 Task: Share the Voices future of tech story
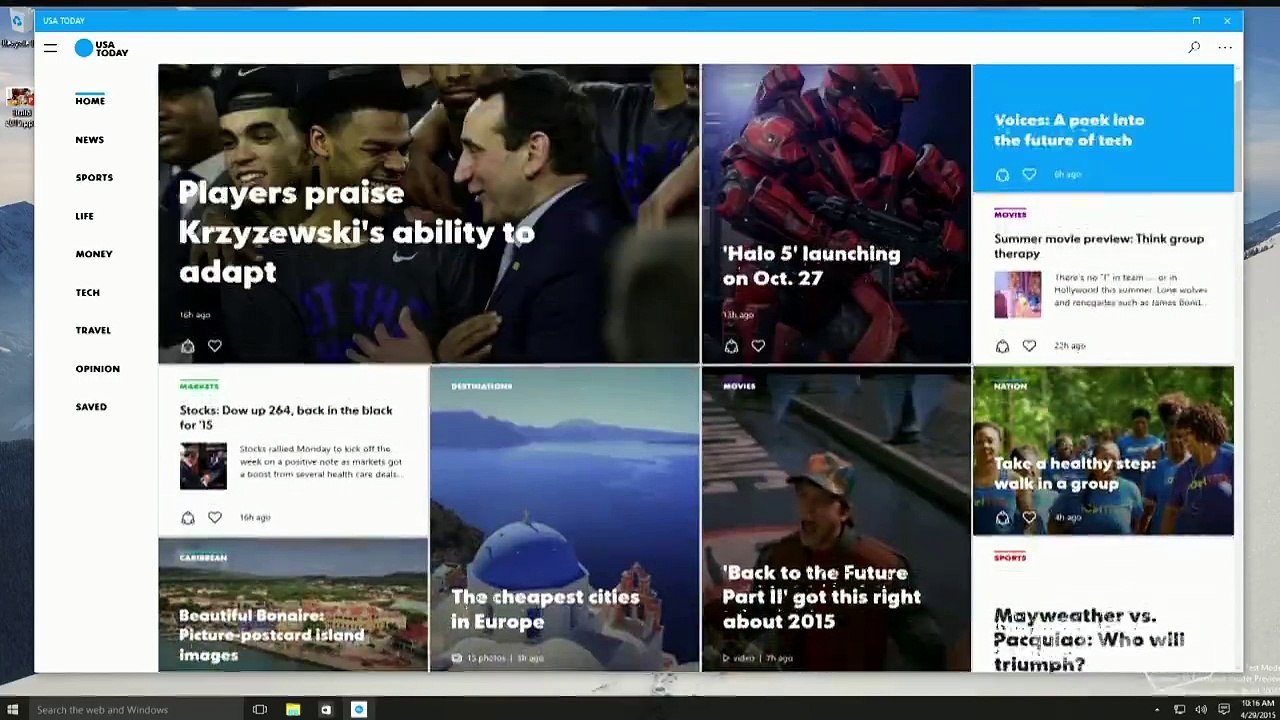1002,175
